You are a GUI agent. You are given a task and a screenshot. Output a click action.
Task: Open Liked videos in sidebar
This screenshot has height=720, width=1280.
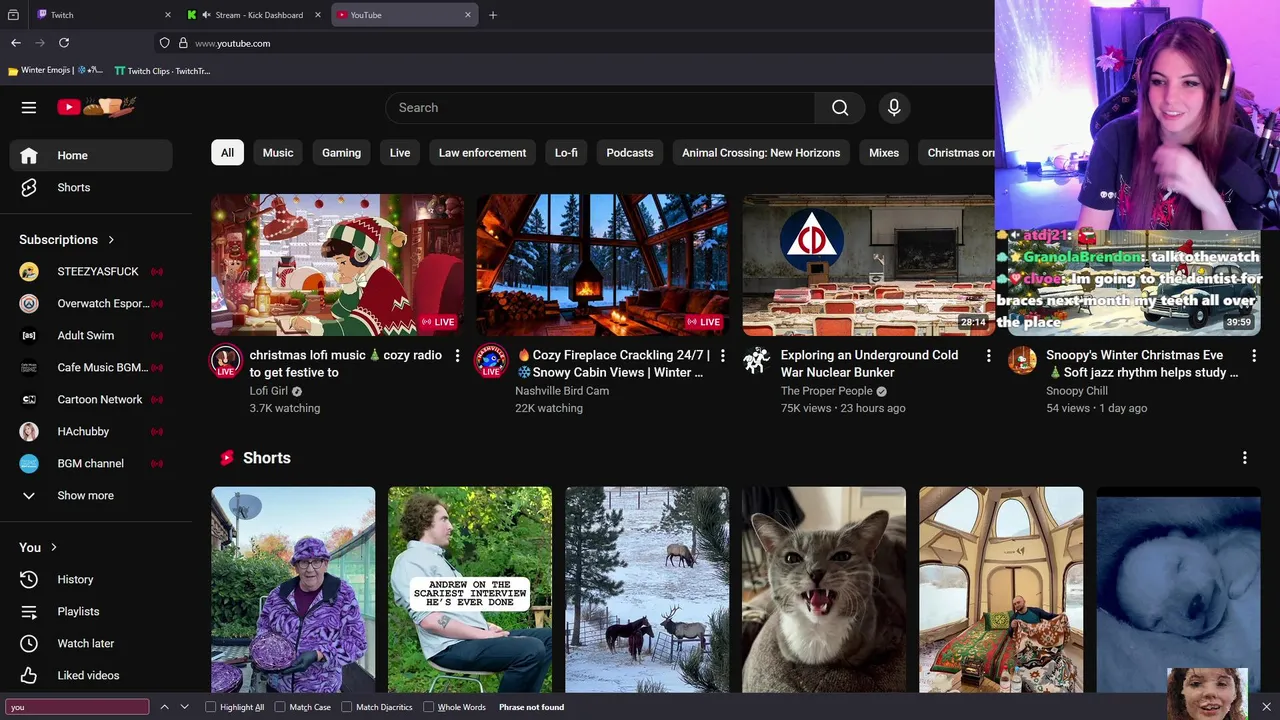coord(92,676)
